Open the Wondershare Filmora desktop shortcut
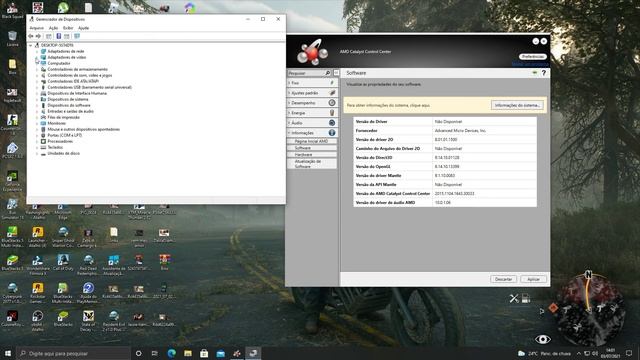640x360 pixels. tap(38, 264)
